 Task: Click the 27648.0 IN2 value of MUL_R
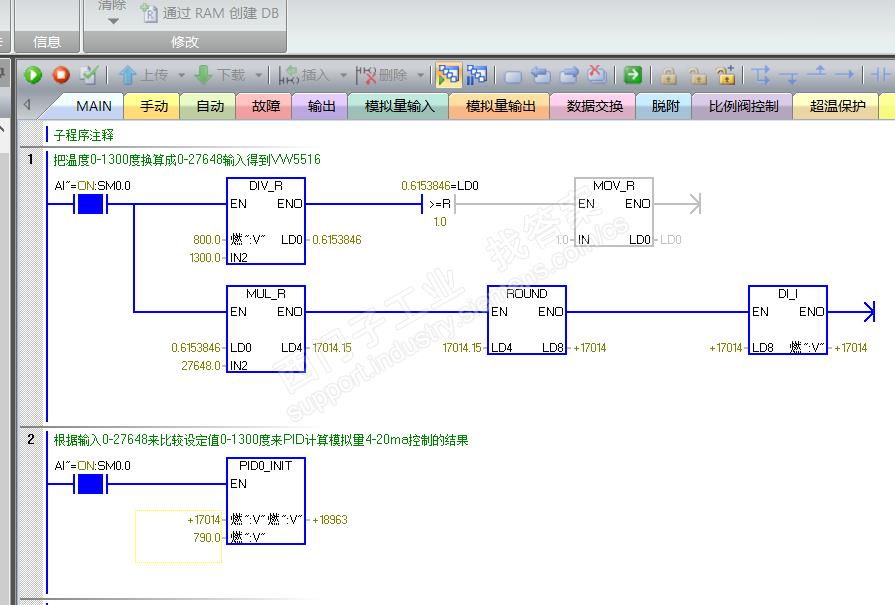[201, 365]
